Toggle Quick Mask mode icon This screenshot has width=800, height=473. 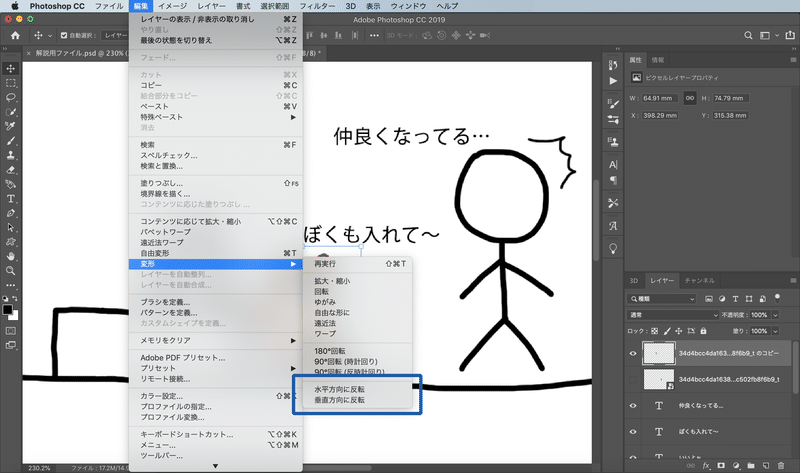(11, 331)
